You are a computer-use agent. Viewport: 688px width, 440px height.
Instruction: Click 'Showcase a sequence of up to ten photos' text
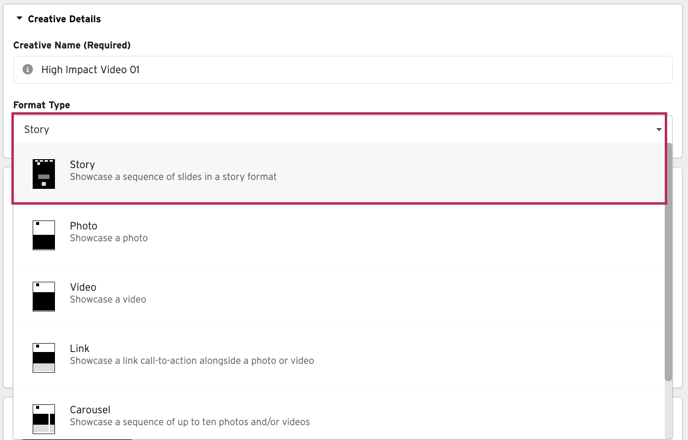click(x=190, y=422)
